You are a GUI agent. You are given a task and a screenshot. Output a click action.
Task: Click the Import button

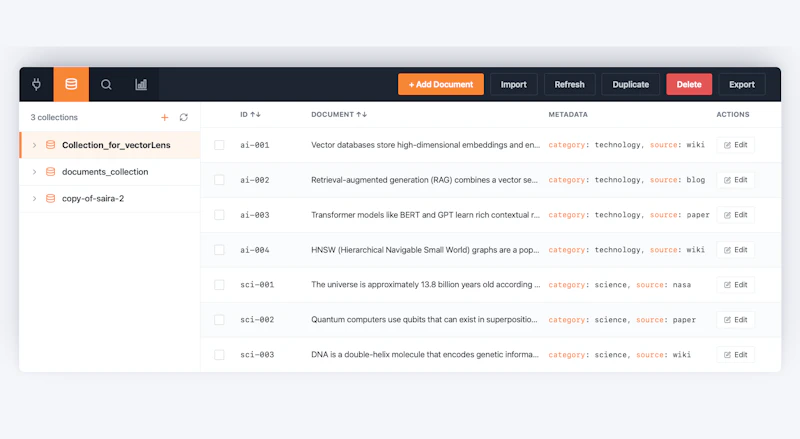click(x=514, y=84)
